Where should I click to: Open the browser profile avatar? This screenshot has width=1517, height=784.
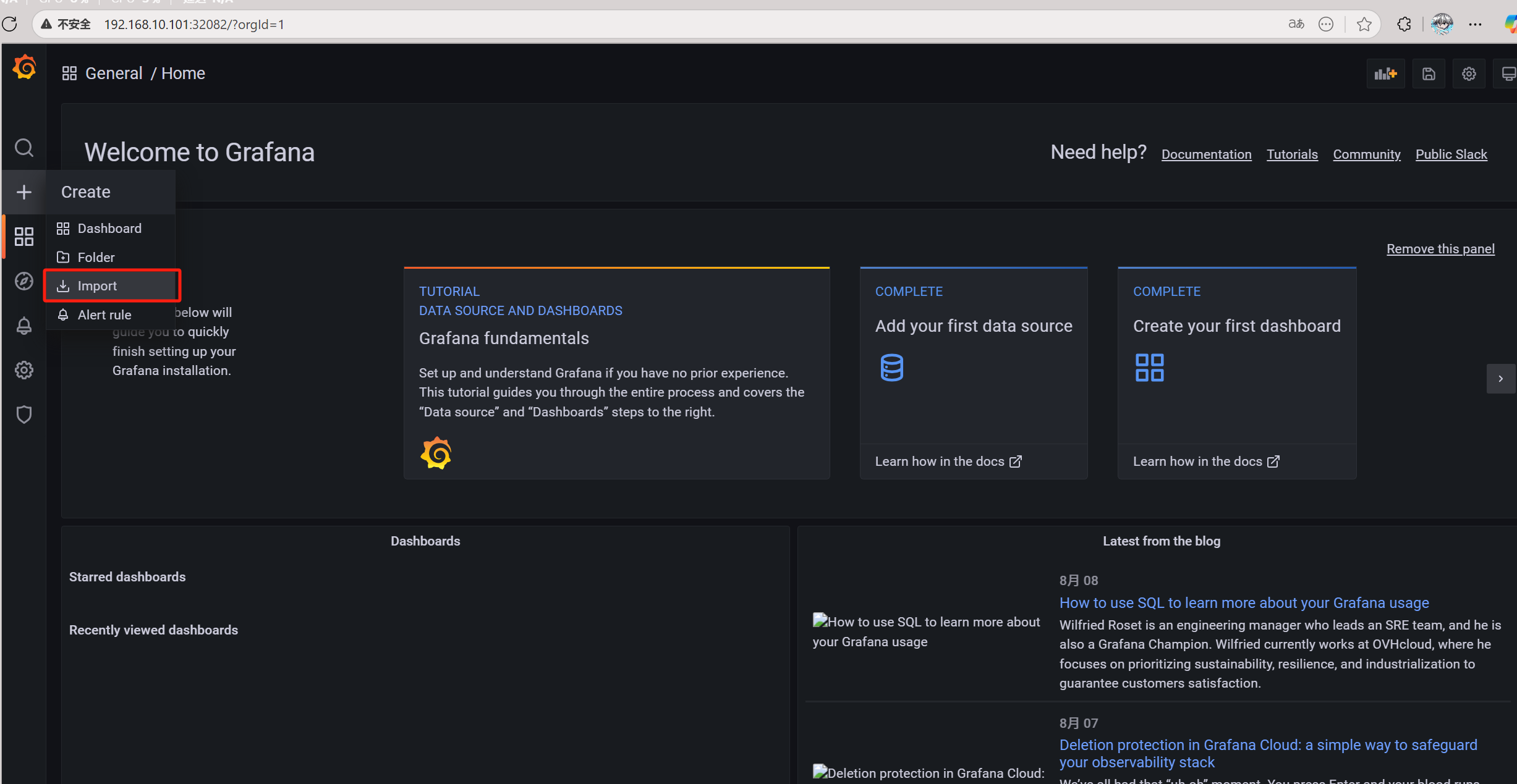(1442, 24)
